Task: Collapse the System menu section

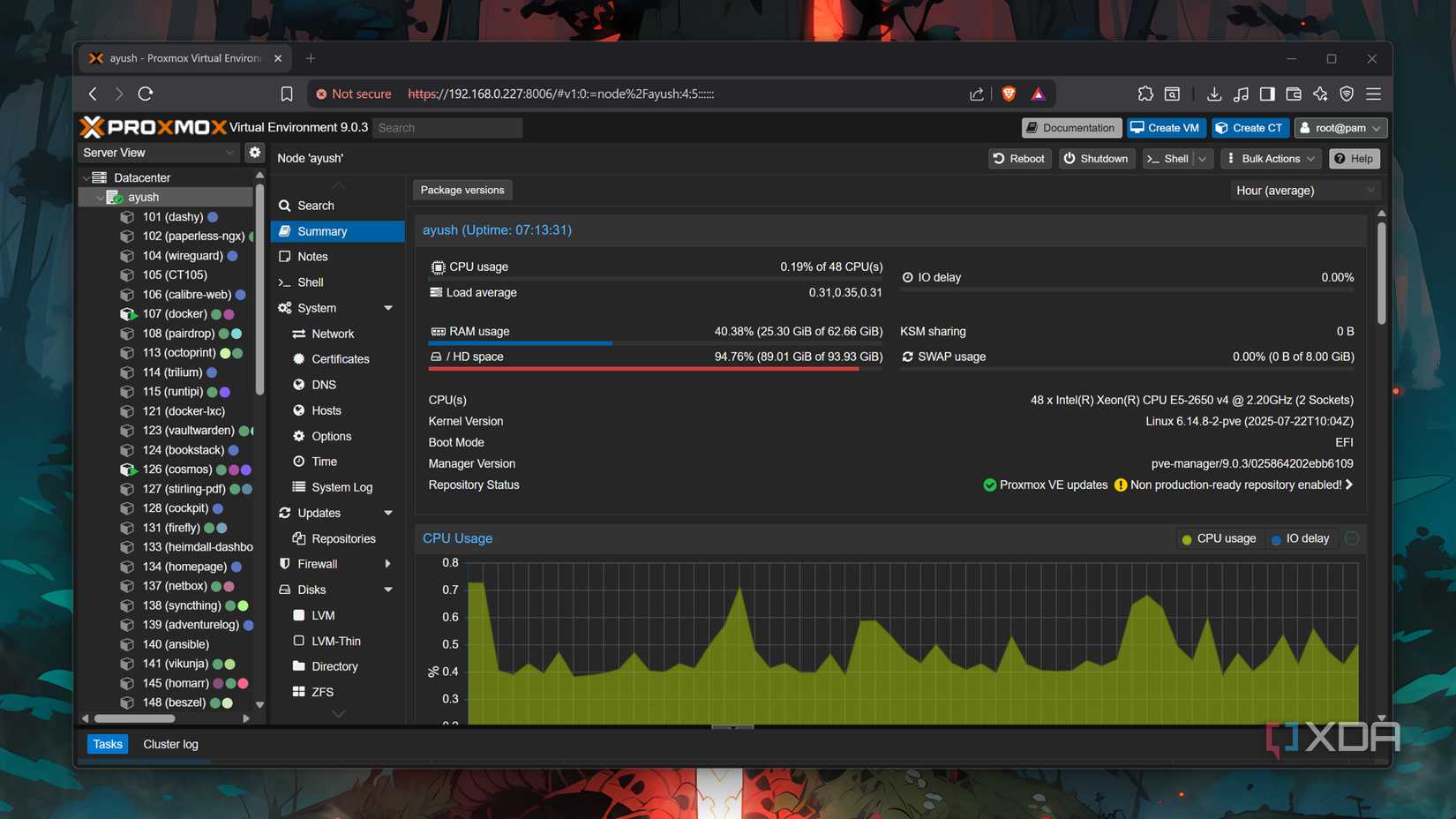Action: tap(388, 308)
